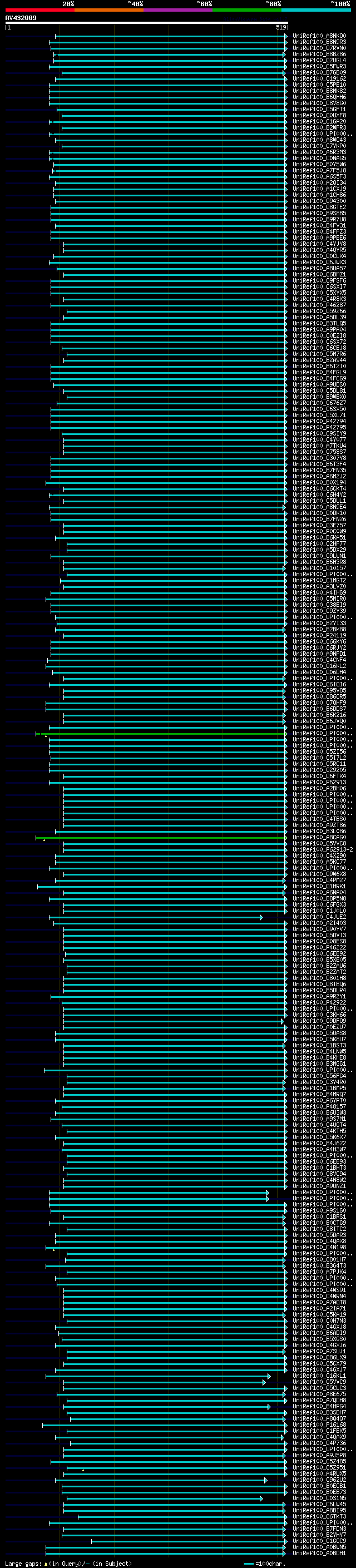Open the UniRef100_A2QI34 entry
Screen dimensions: 356x1568
[319, 182]
